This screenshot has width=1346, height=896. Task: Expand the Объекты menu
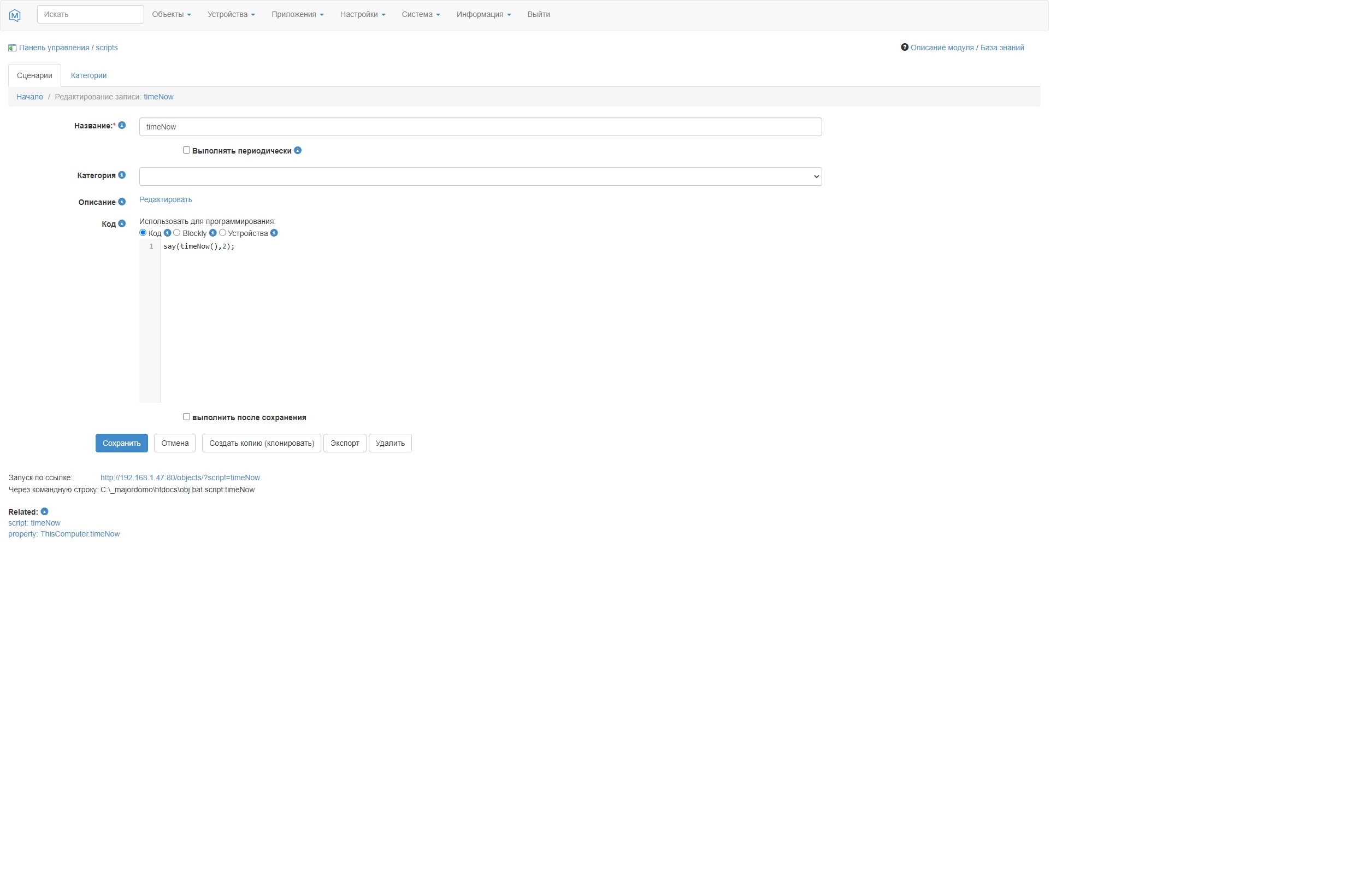click(172, 14)
